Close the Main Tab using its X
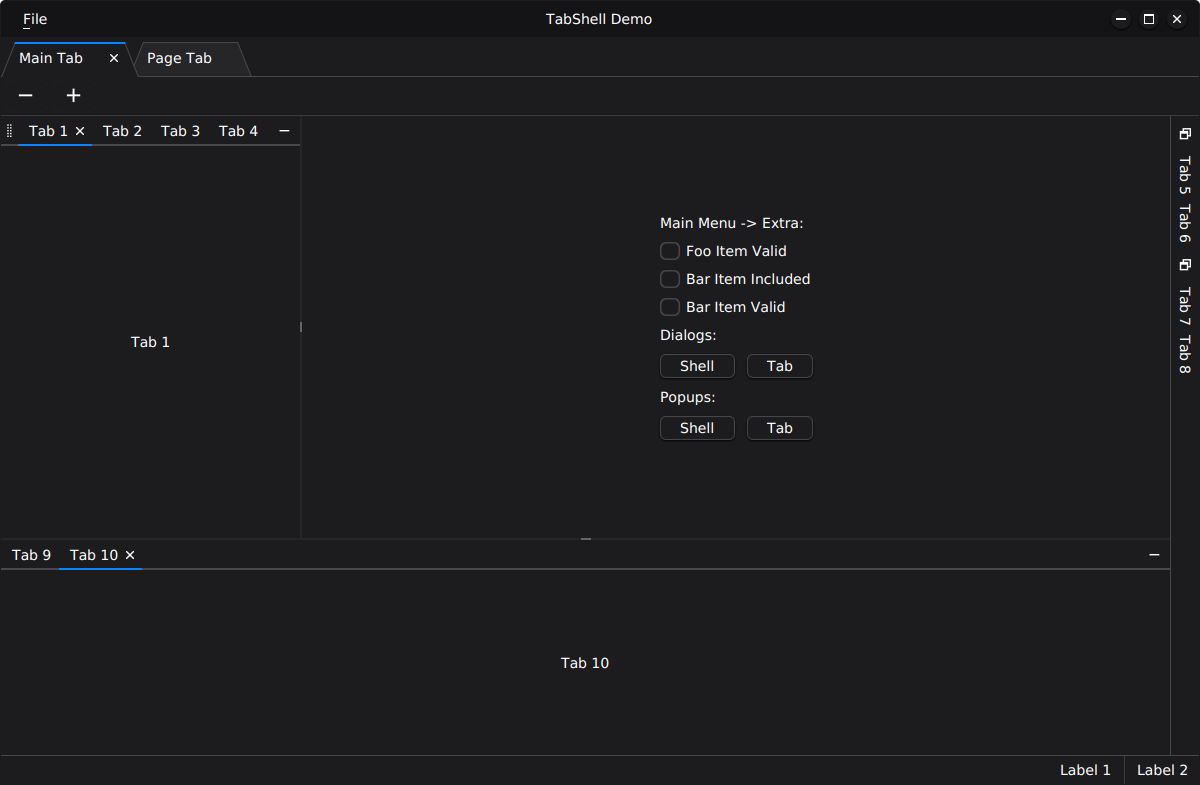 [114, 58]
